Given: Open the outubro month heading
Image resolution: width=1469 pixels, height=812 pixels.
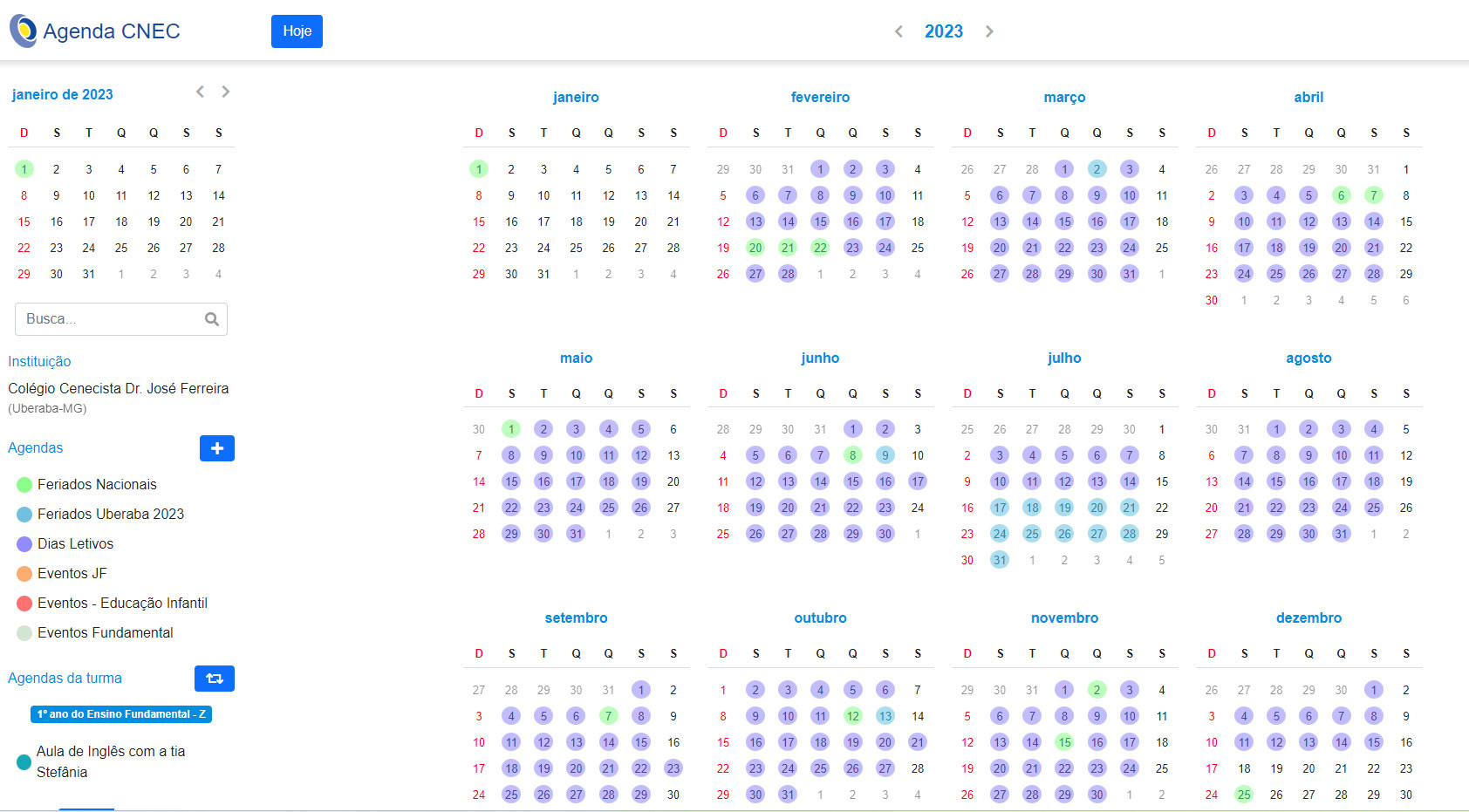Looking at the screenshot, I should click(820, 618).
